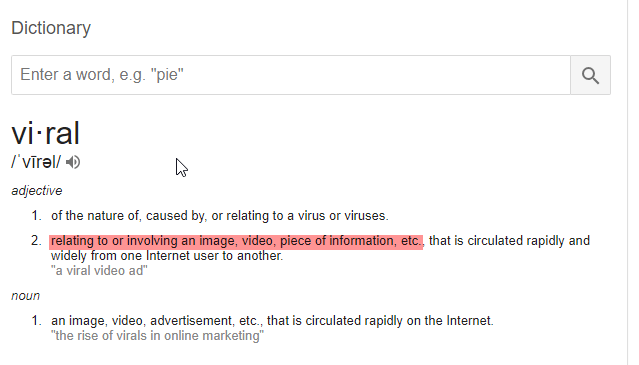Viewport: 639px width, 365px height.
Task: Focus the "Enter a word" search field
Action: tap(291, 75)
